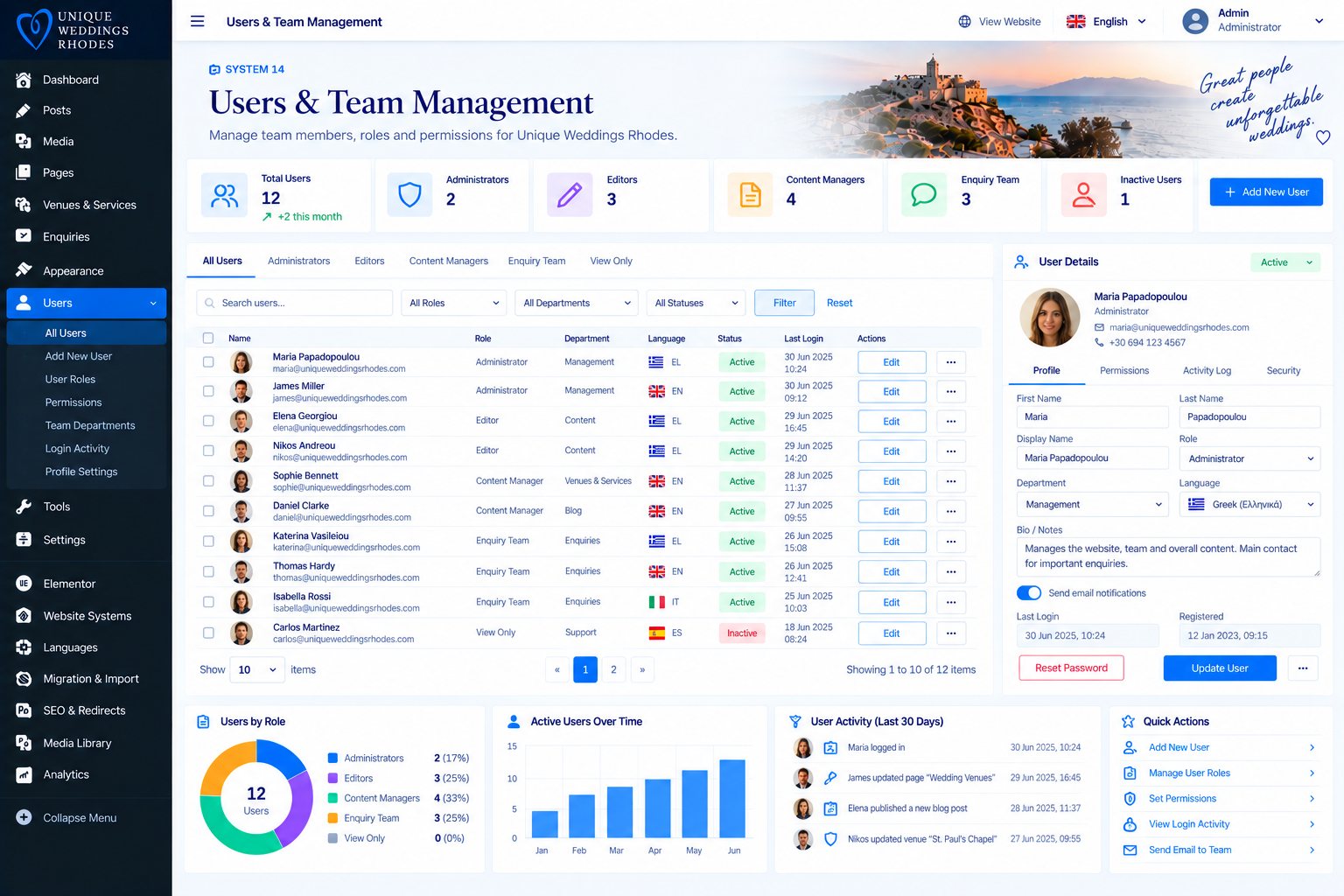Tick the select-all checkbox in table header
The width and height of the screenshot is (1344, 896).
click(x=208, y=338)
